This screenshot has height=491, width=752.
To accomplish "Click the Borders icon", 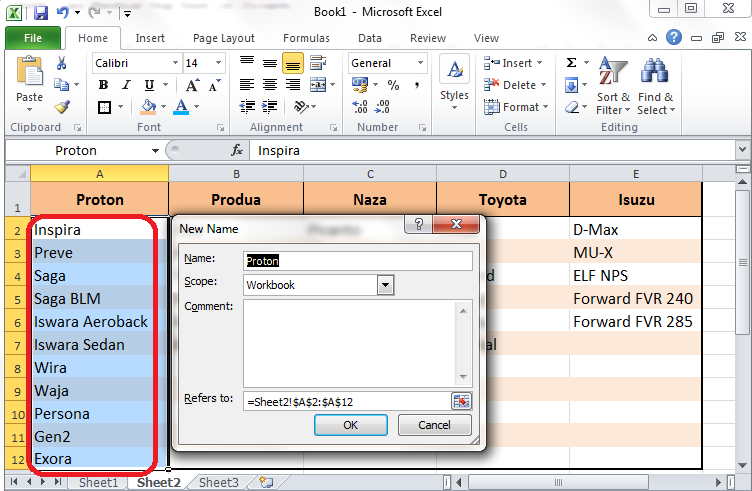I will coord(104,107).
